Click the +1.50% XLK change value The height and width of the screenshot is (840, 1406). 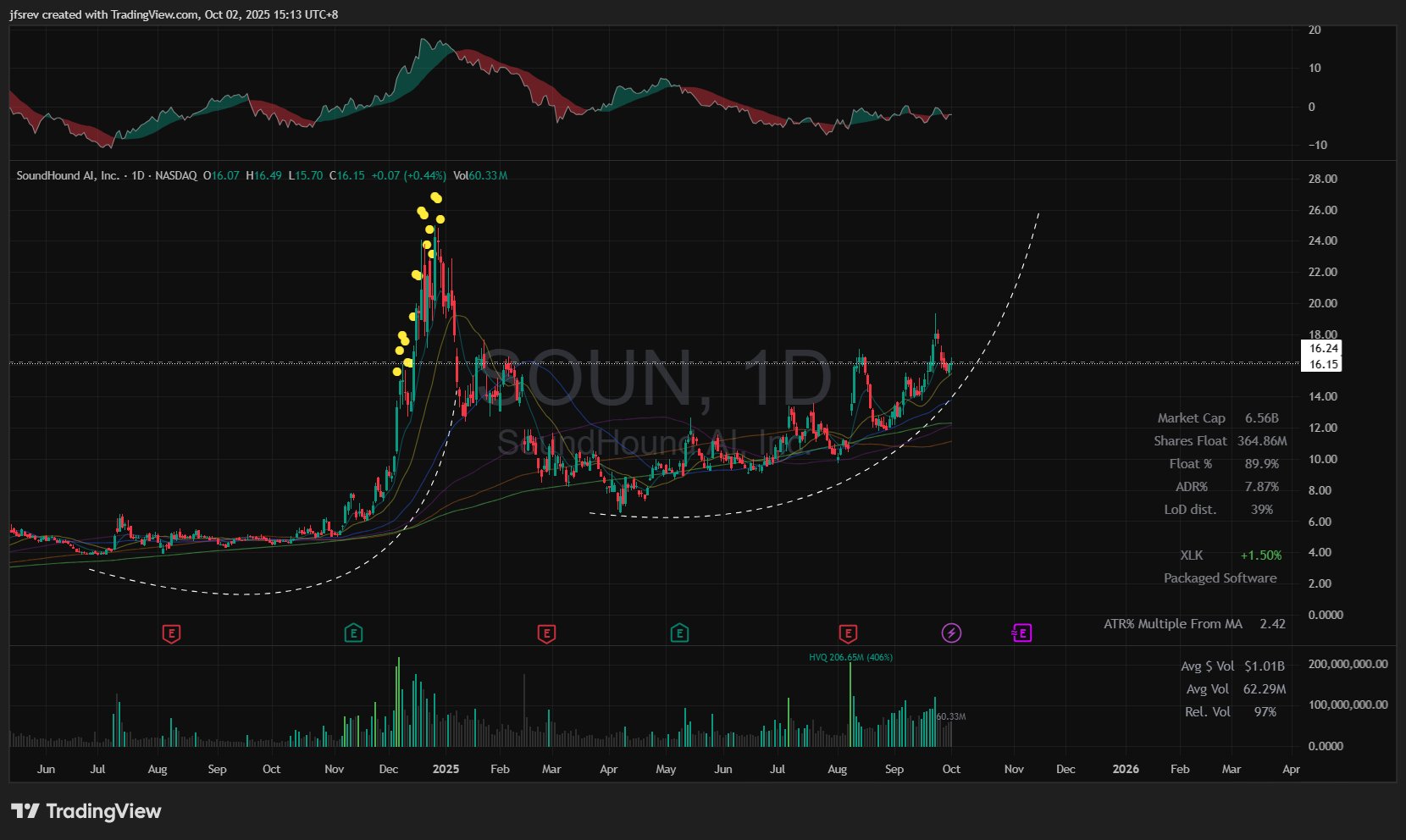(x=1261, y=555)
